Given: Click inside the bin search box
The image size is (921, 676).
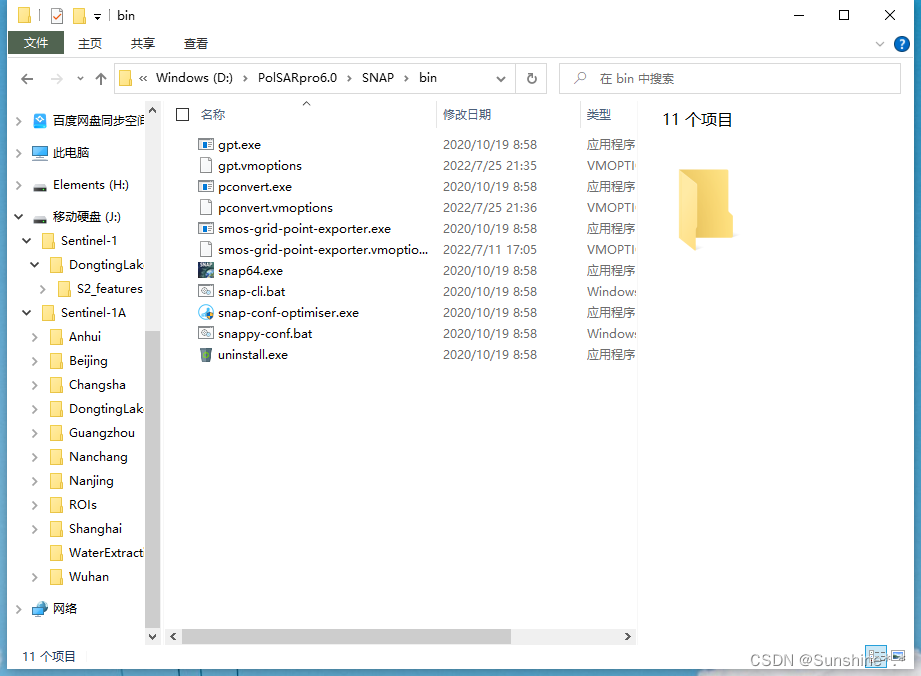Looking at the screenshot, I should pyautogui.click(x=730, y=78).
